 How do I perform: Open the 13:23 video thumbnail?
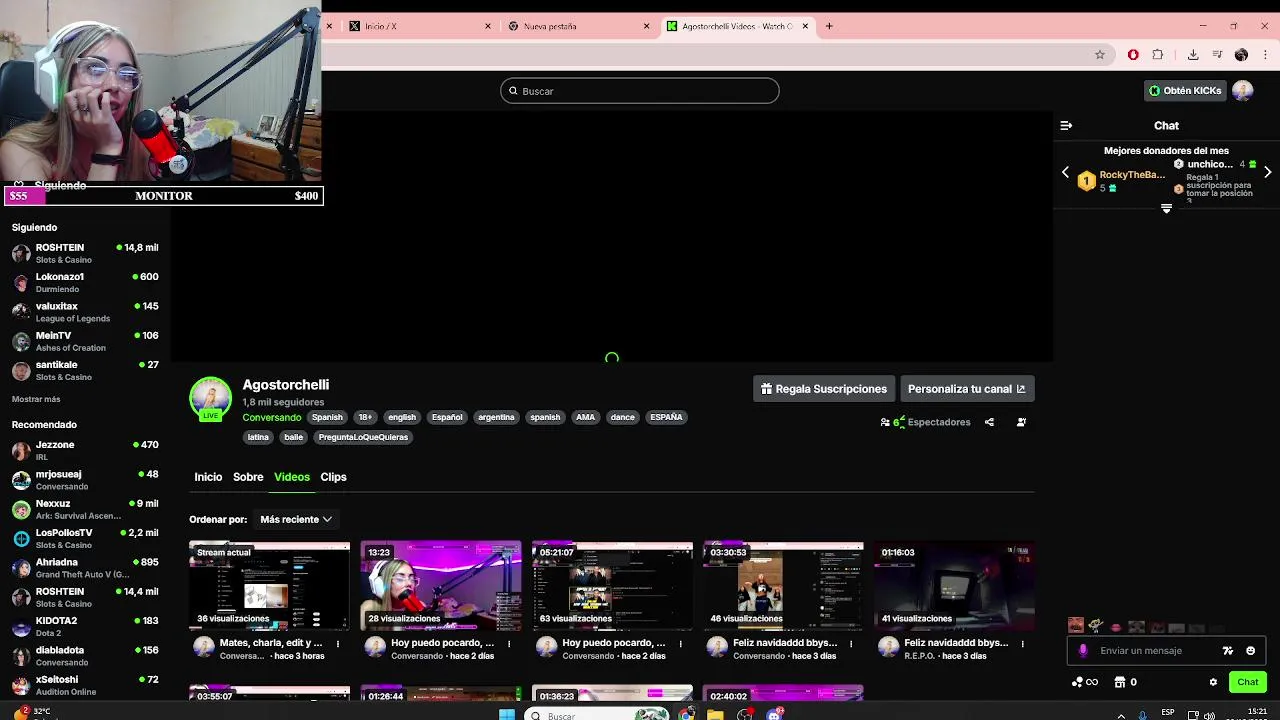point(441,586)
